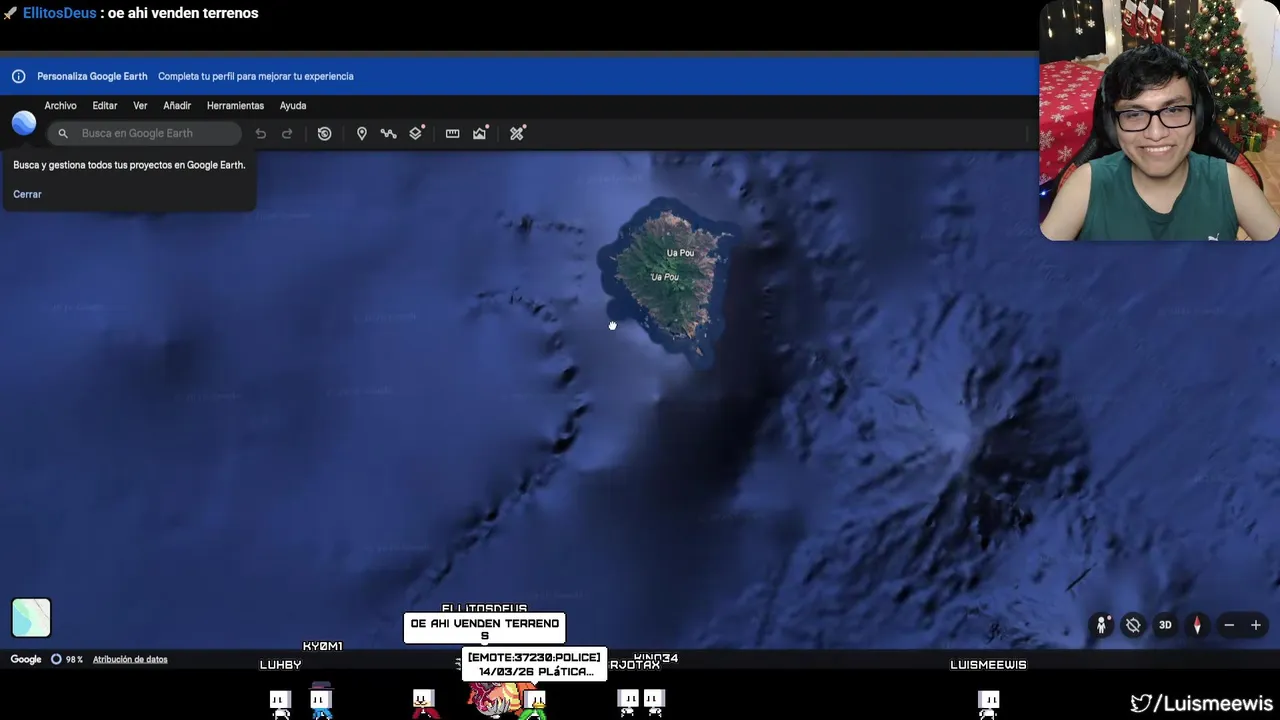Screen dimensions: 1280x720
Task: Undo the last action
Action: click(x=261, y=133)
